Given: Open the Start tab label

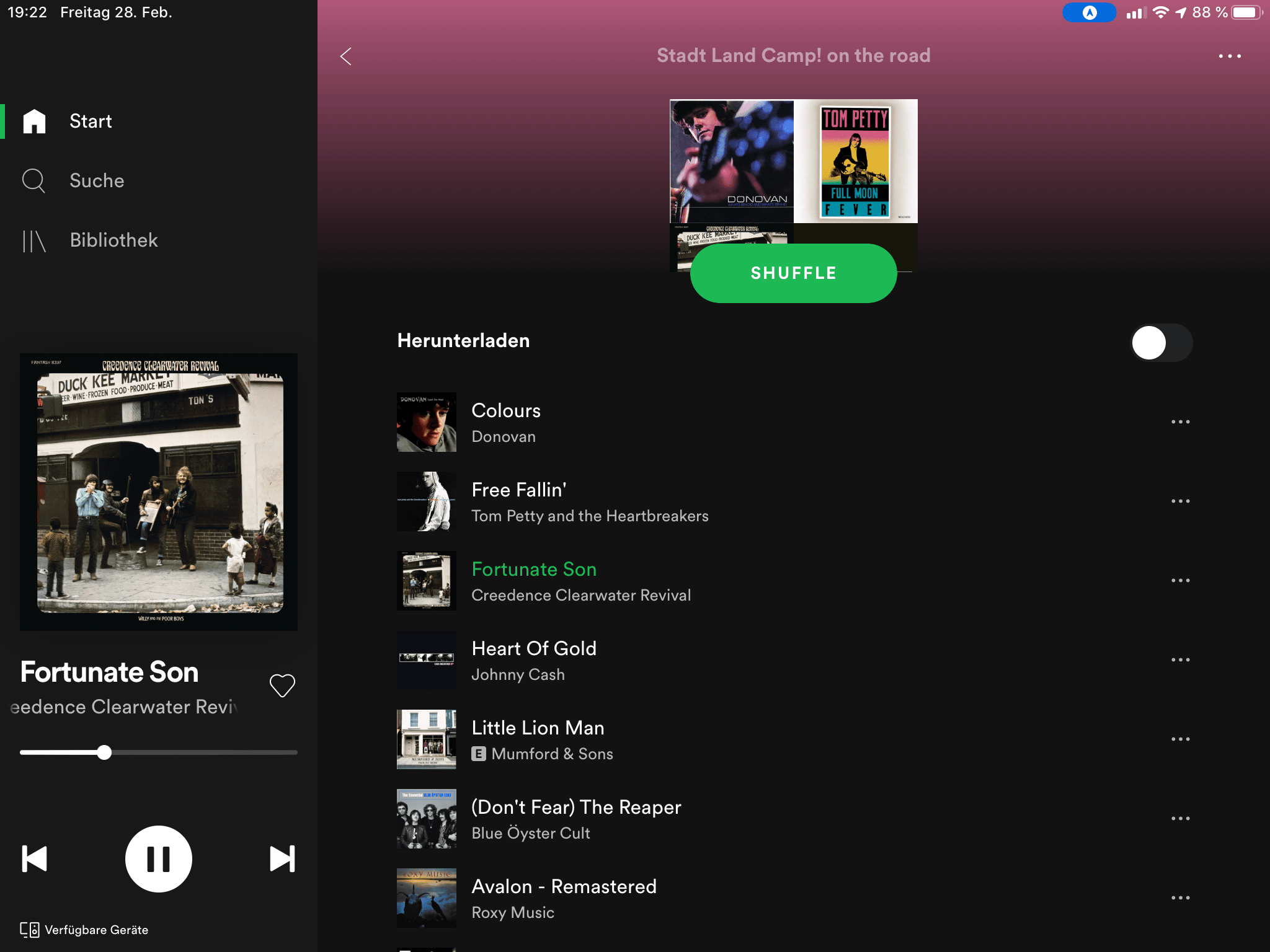Looking at the screenshot, I should tap(91, 121).
